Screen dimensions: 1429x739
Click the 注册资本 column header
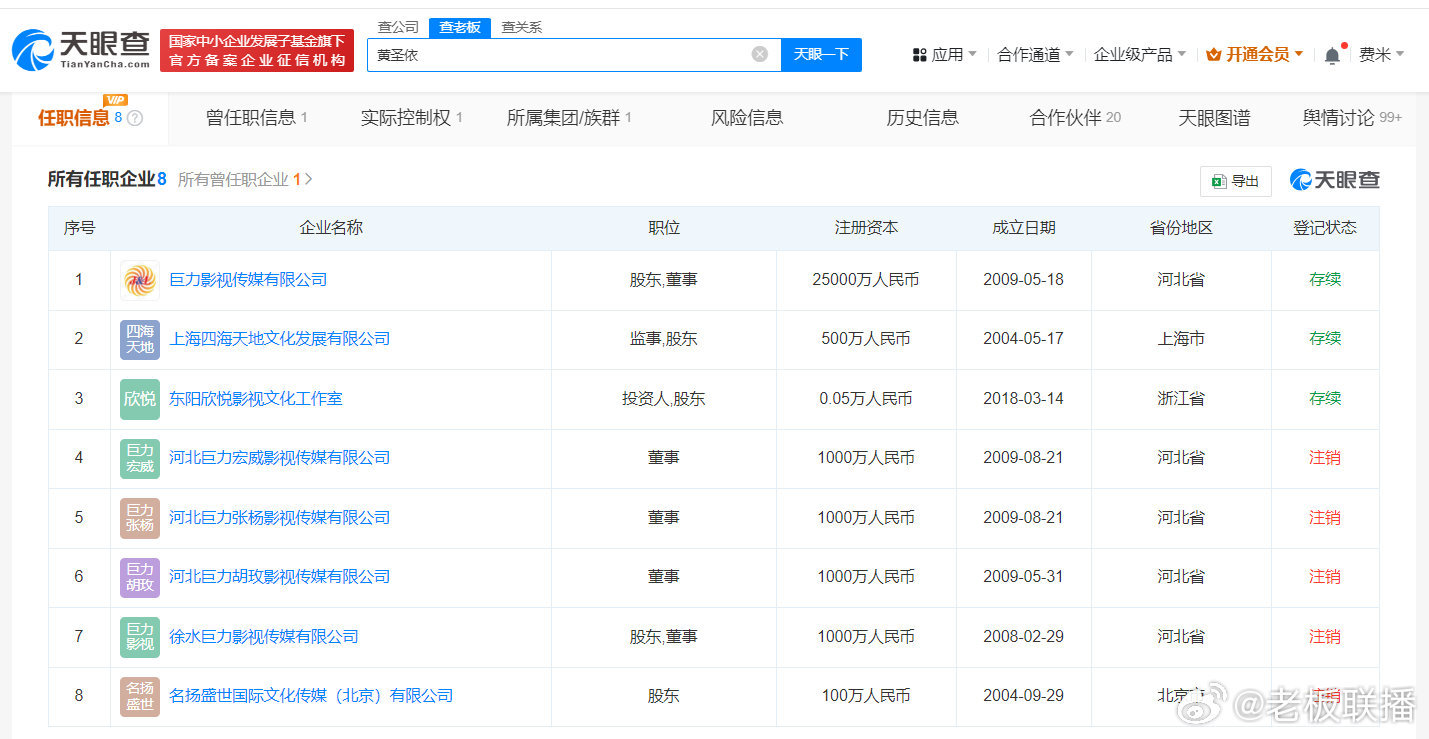click(867, 228)
